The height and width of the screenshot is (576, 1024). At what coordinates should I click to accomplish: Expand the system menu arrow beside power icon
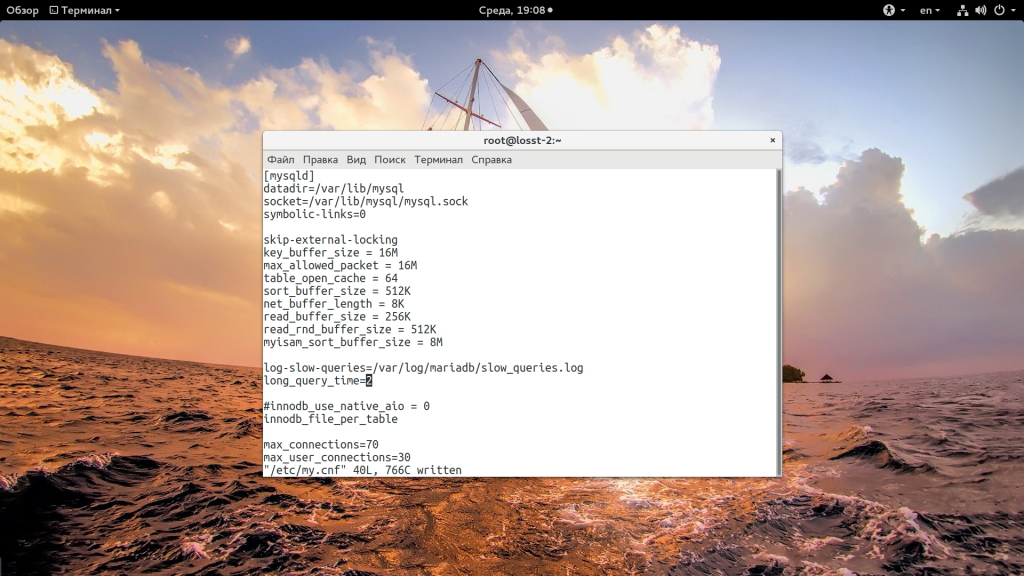tap(1012, 10)
